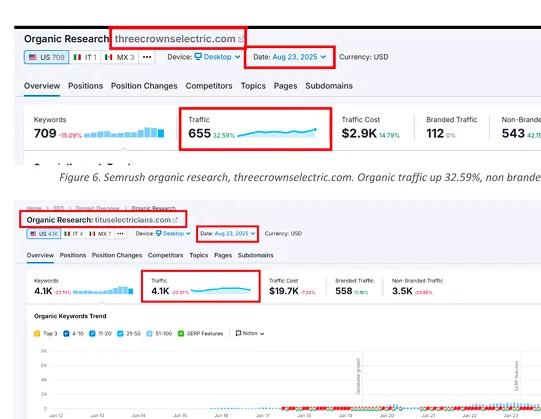The width and height of the screenshot is (541, 419).
Task: Toggle the SERP Features checkbox
Action: coord(181,334)
